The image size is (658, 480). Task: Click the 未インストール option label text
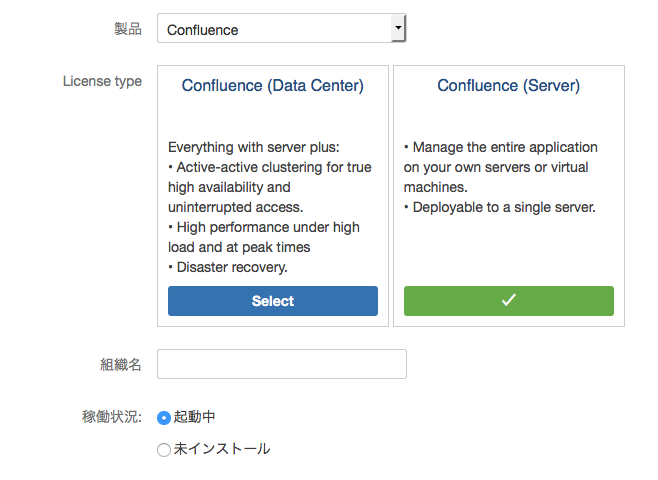coord(221,449)
